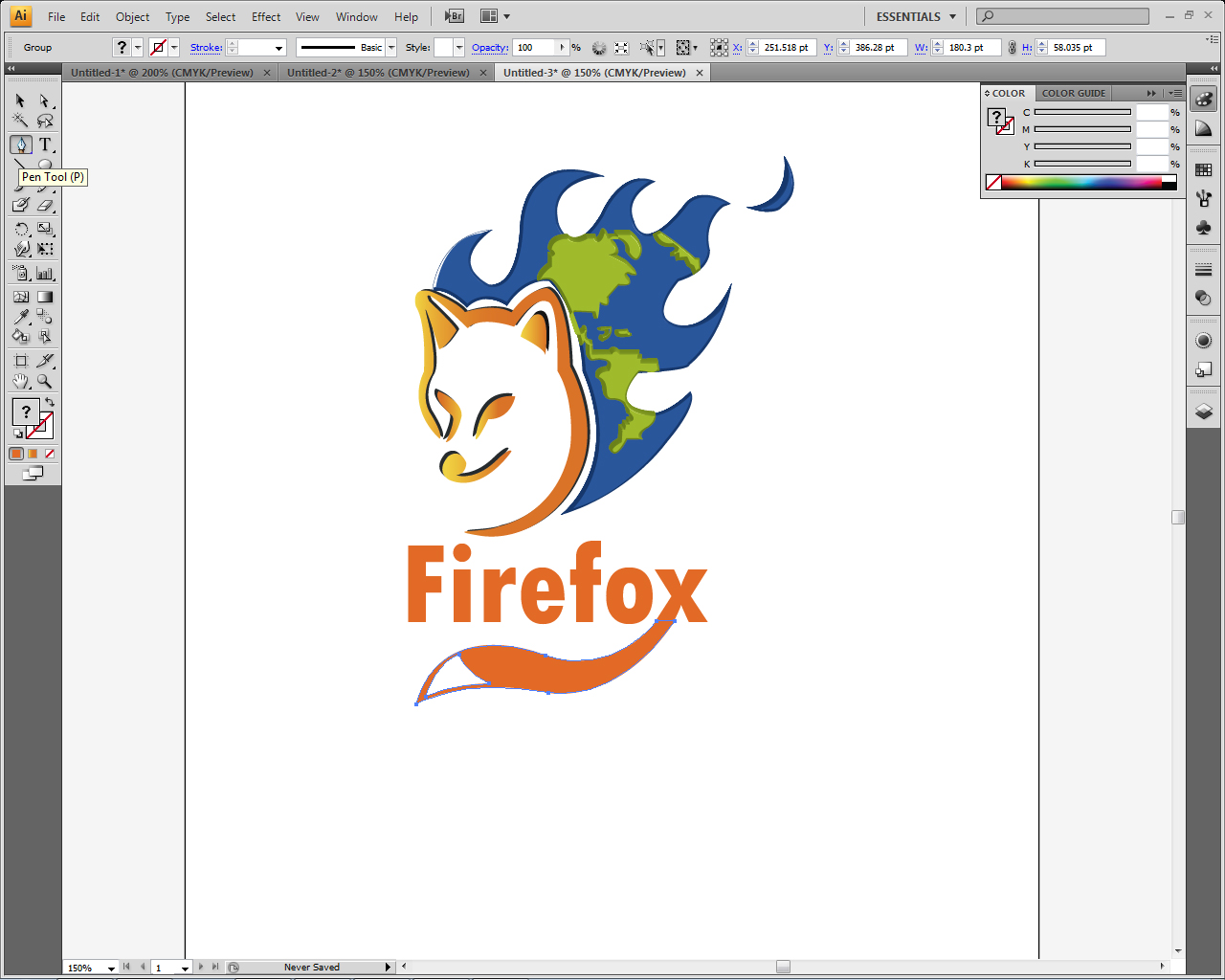This screenshot has height=980, width=1225.
Task: Pick a color from the spectrum bar
Action: pyautogui.click(x=1081, y=182)
